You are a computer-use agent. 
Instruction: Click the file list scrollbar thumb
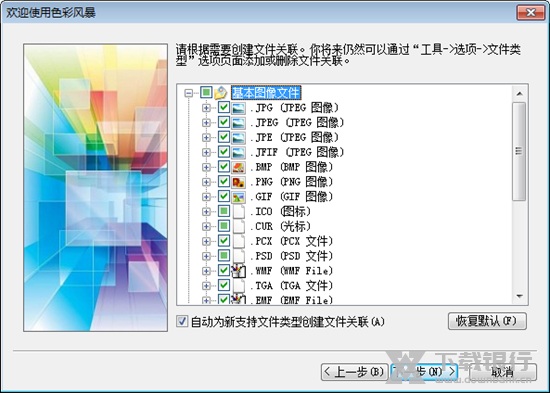click(519, 151)
